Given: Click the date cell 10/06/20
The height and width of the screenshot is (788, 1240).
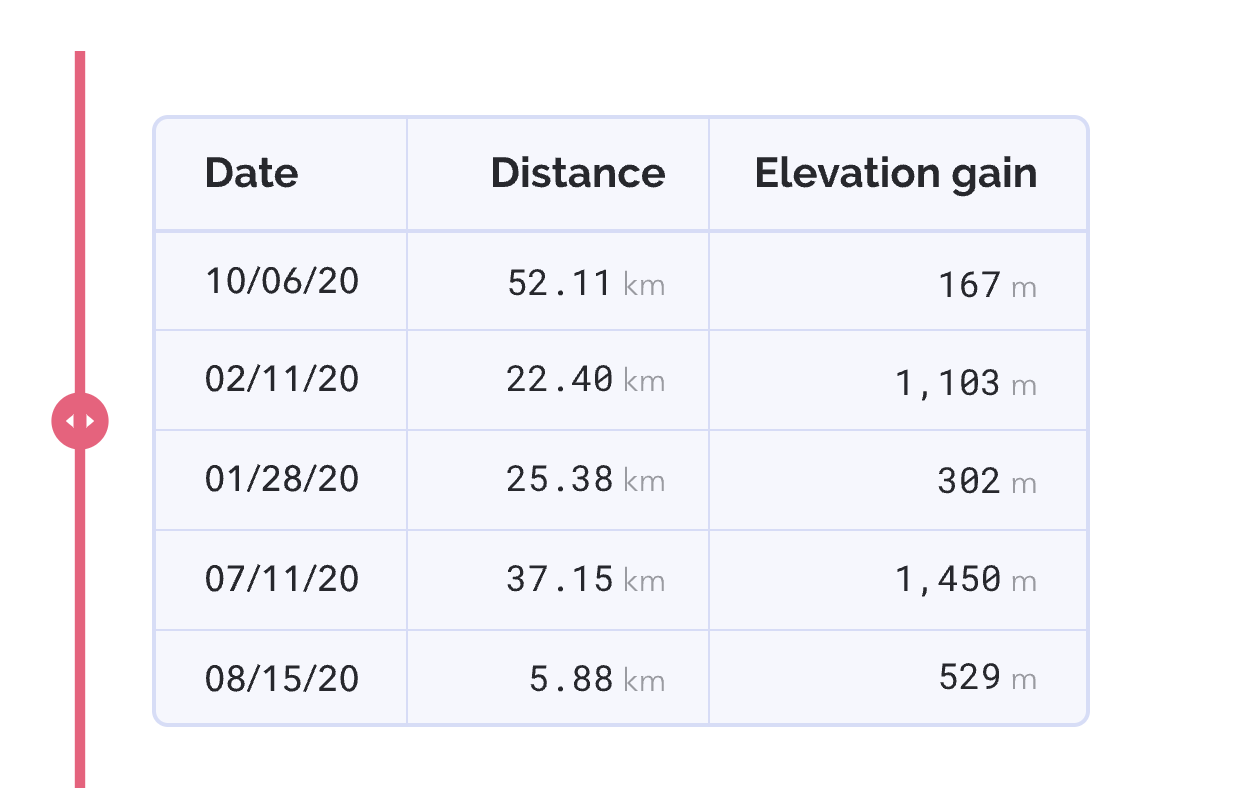Looking at the screenshot, I should 282,281.
